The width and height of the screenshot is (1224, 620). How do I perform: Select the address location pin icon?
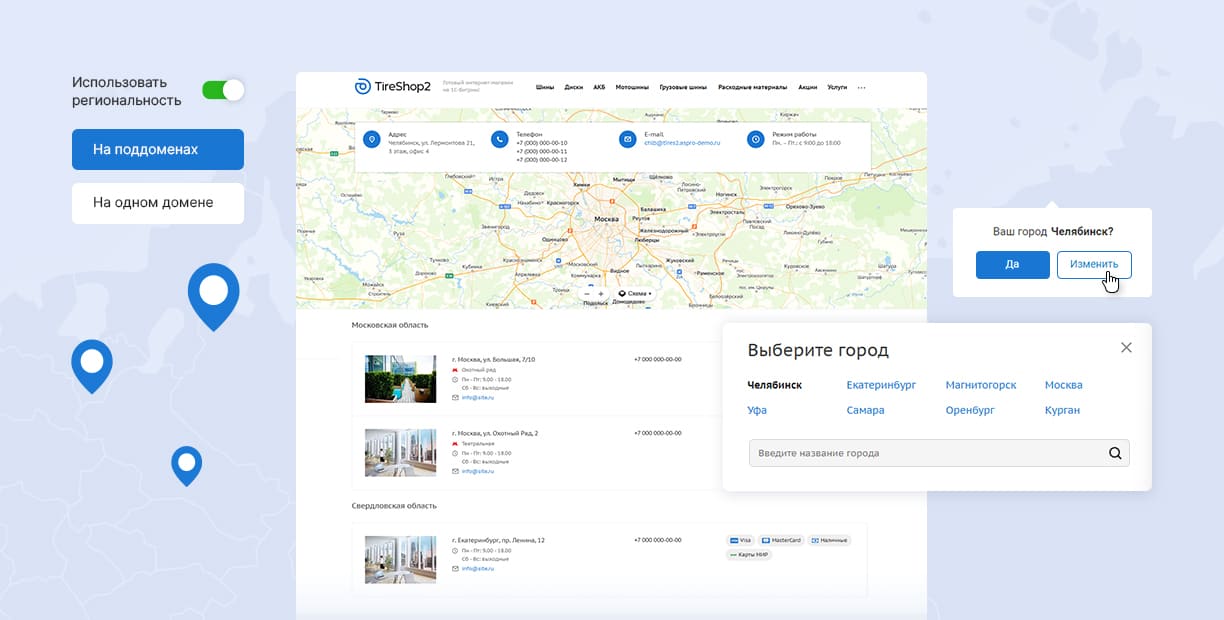point(371,138)
